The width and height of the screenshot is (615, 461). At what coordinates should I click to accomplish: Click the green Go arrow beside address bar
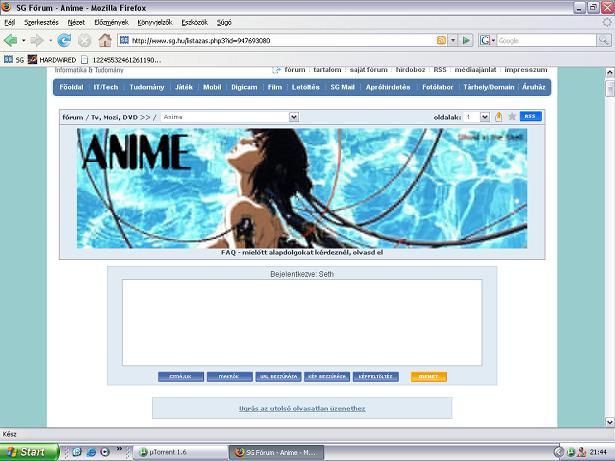point(466,40)
